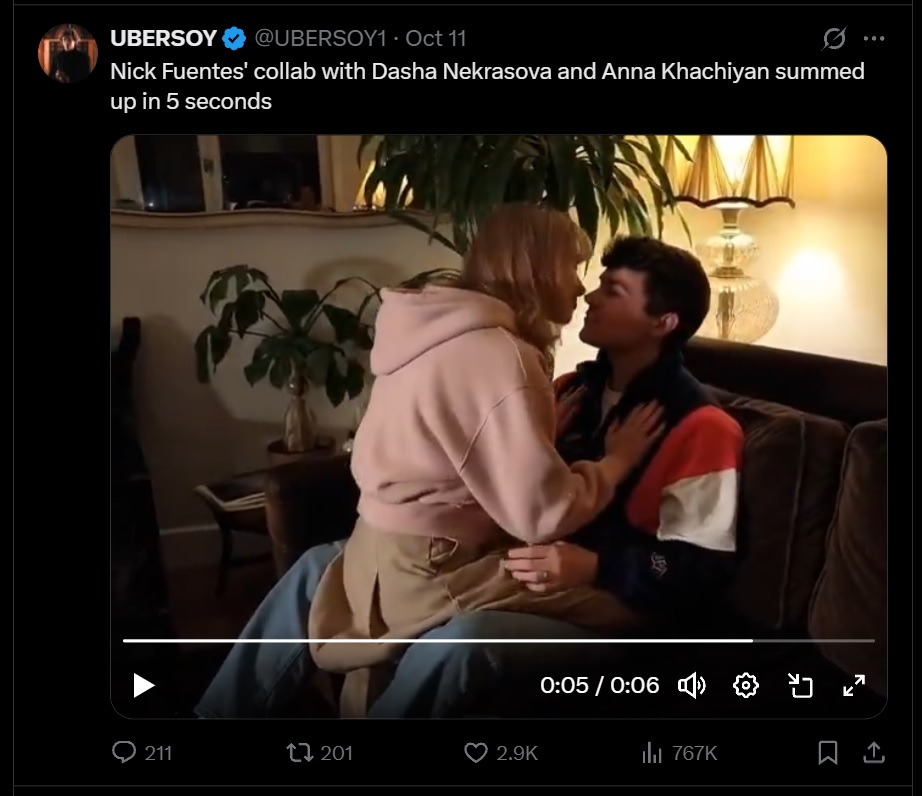The height and width of the screenshot is (796, 922).
Task: View the post analytics showing 767K
Action: [x=679, y=752]
